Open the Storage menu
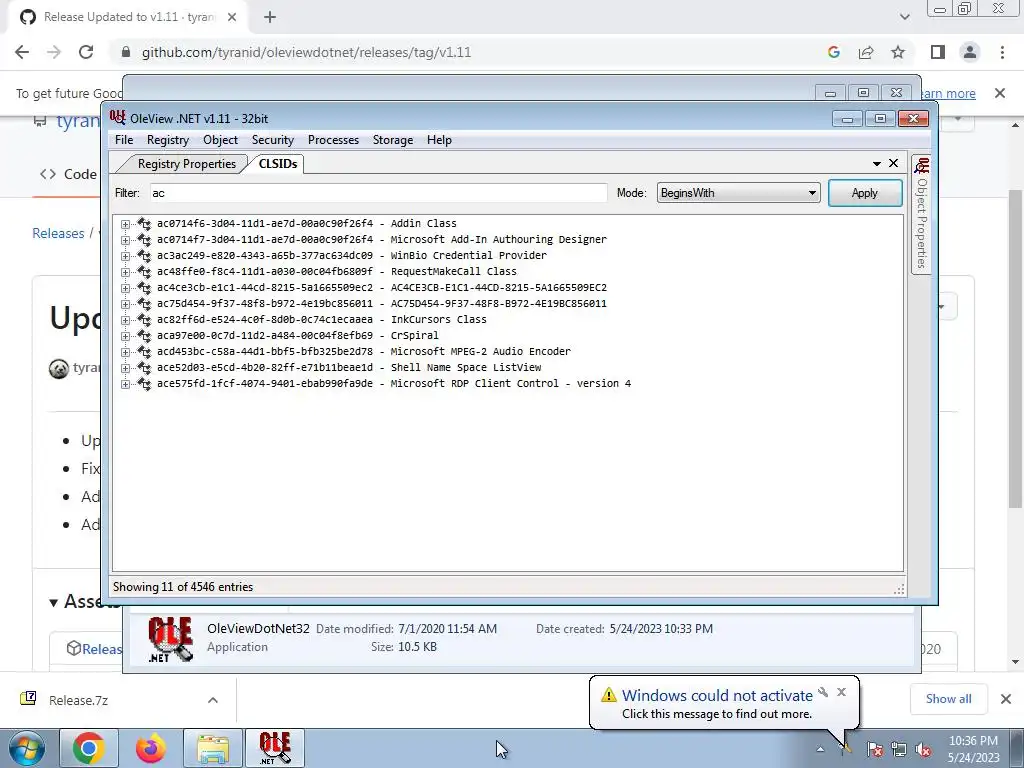1024x768 pixels. [x=392, y=140]
